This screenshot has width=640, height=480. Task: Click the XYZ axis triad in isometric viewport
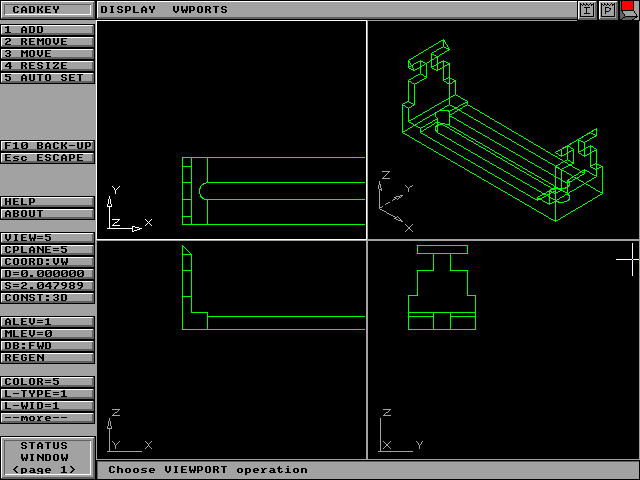pos(396,202)
